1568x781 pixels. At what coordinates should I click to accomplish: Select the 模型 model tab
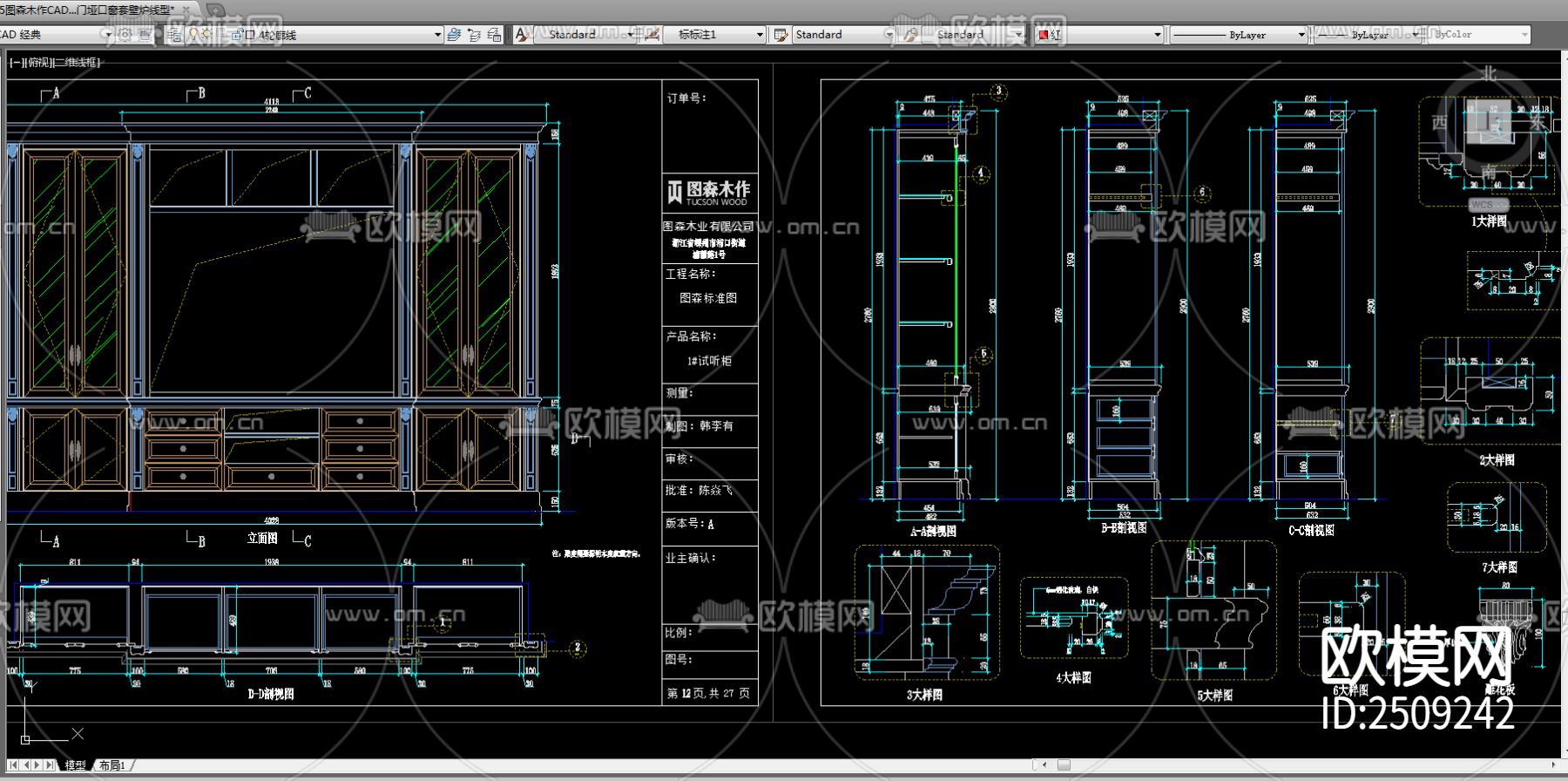click(x=76, y=765)
